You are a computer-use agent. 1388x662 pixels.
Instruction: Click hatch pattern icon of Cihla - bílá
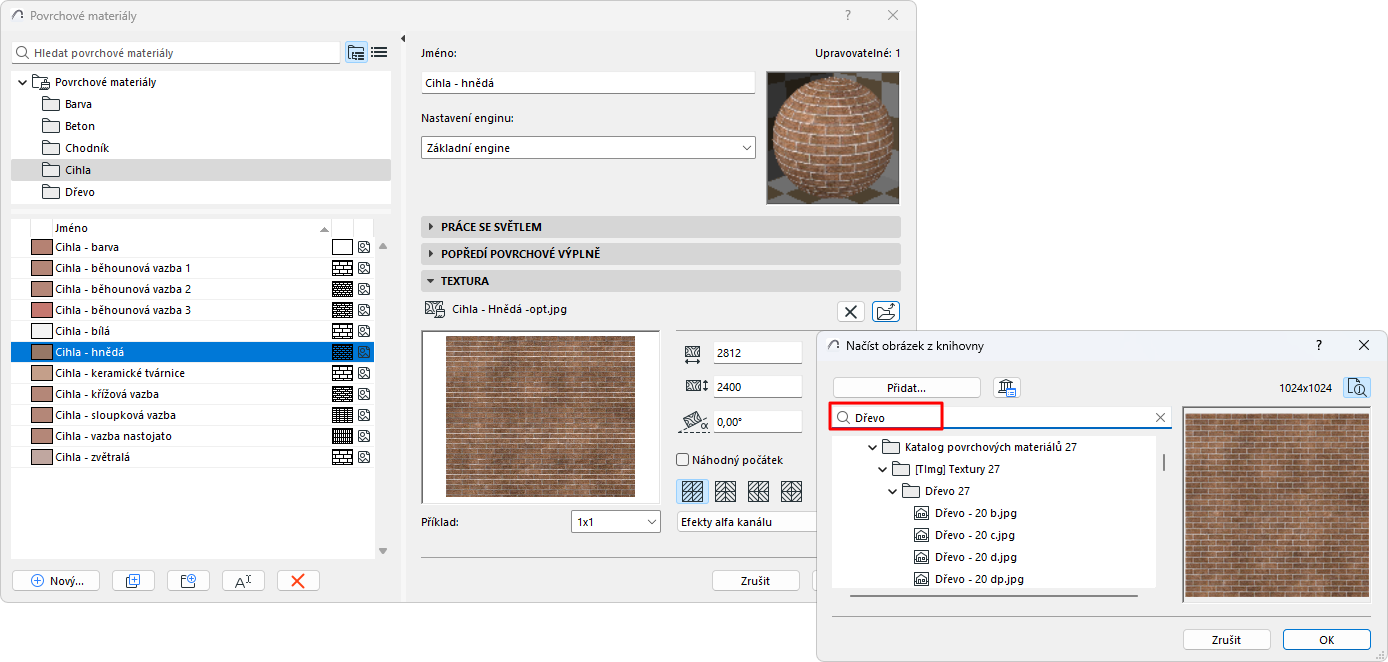point(342,331)
